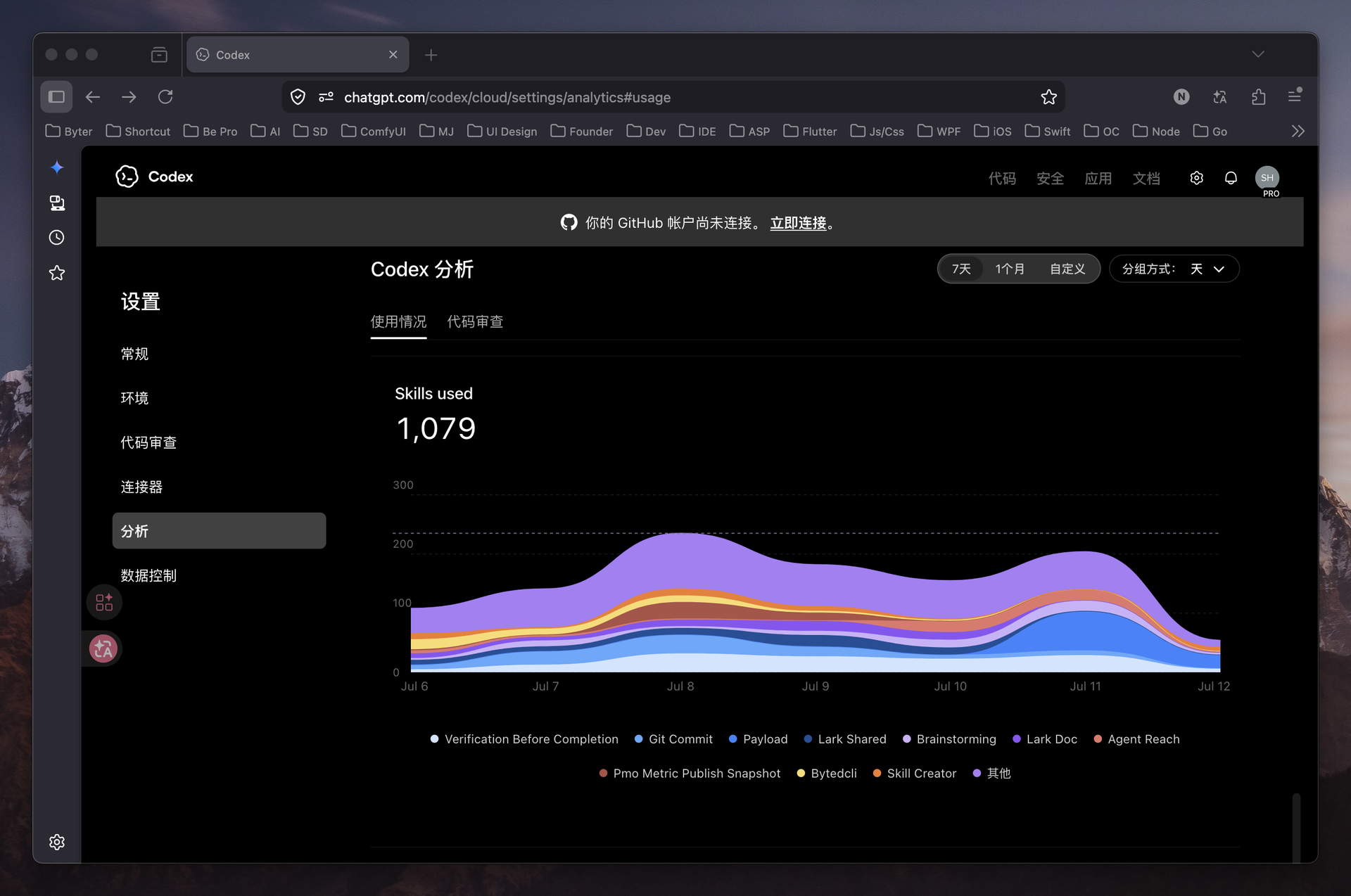Image resolution: width=1351 pixels, height=896 pixels.
Task: Open 环境 environment settings
Action: click(134, 398)
